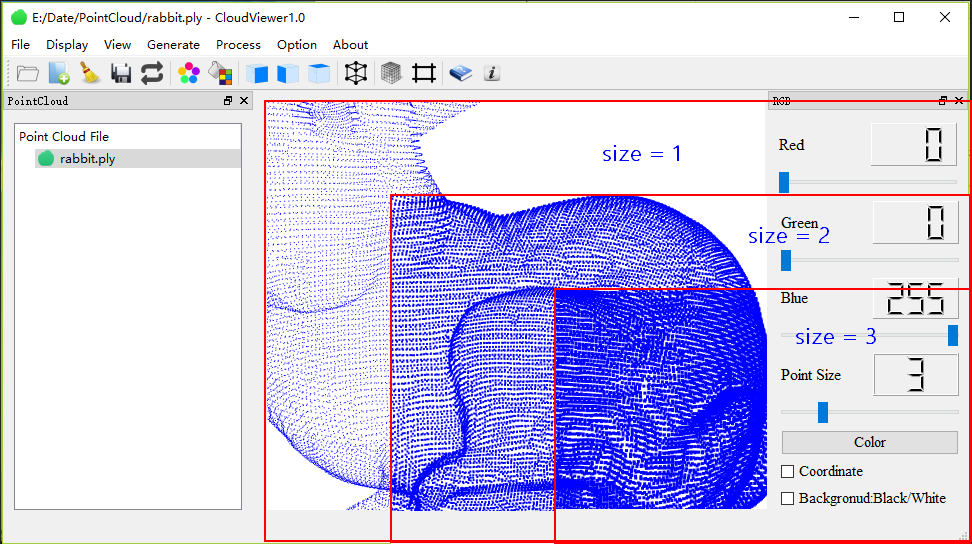Float the PointCloud dock panel
The width and height of the screenshot is (972, 544).
[228, 101]
